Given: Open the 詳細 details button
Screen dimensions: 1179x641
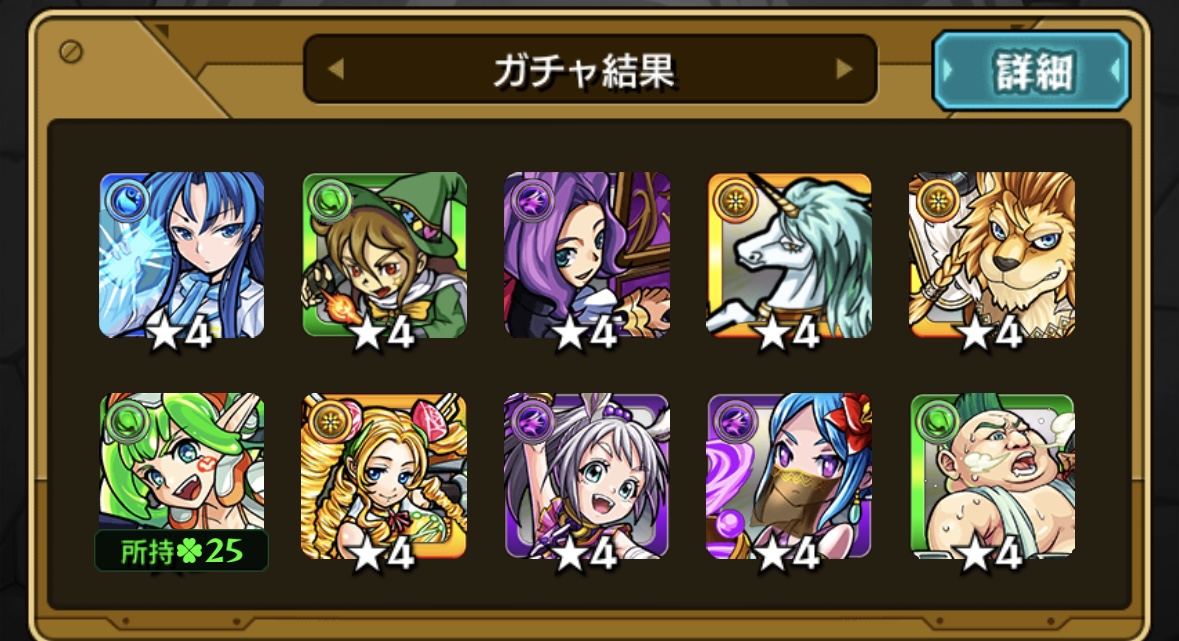Looking at the screenshot, I should coord(1031,71).
